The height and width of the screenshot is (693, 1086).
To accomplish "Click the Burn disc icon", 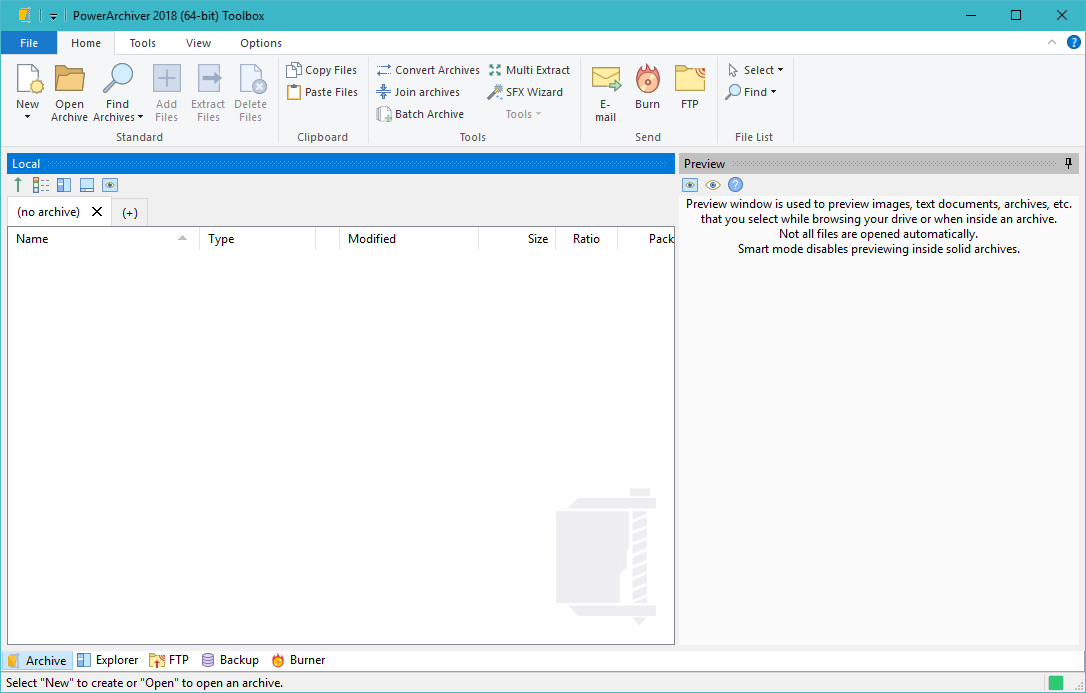I will [648, 78].
